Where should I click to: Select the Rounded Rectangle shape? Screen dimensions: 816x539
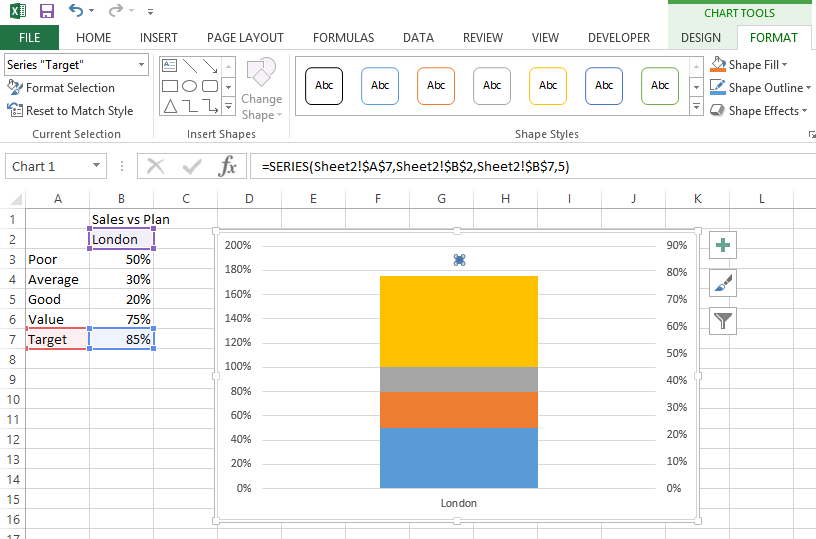tap(210, 86)
